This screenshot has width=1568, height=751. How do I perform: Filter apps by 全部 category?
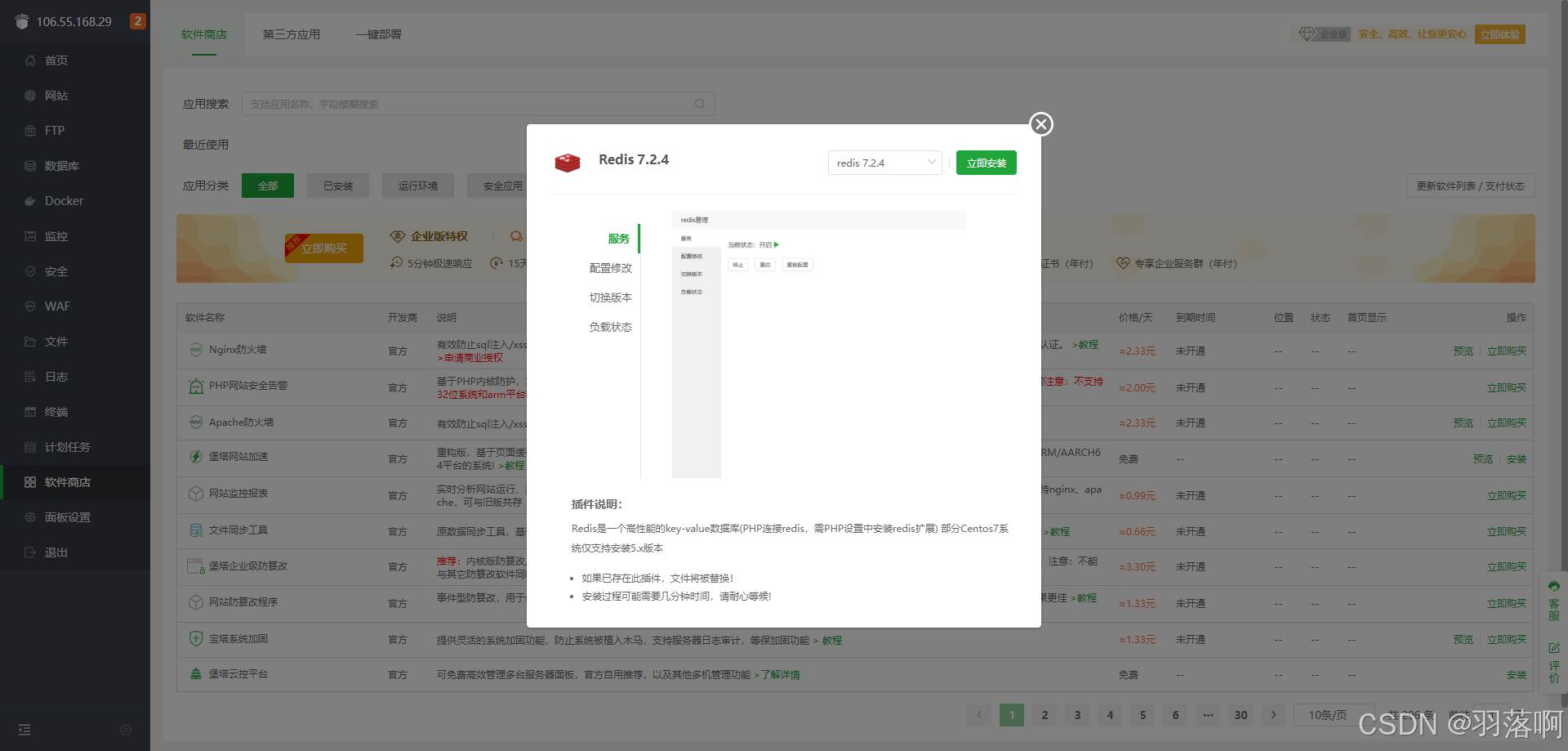tap(268, 186)
